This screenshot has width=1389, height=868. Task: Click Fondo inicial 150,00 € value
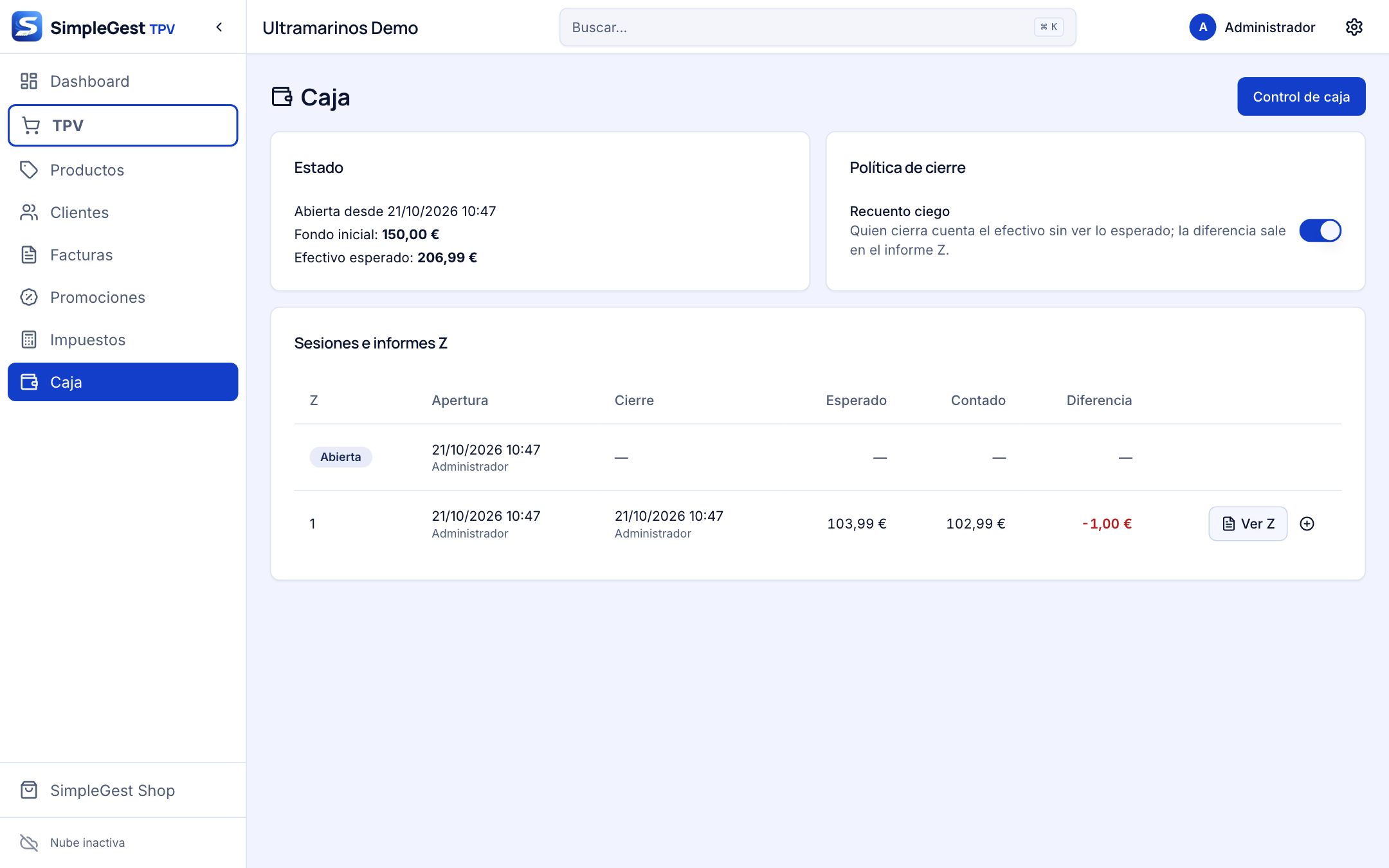pyautogui.click(x=410, y=234)
